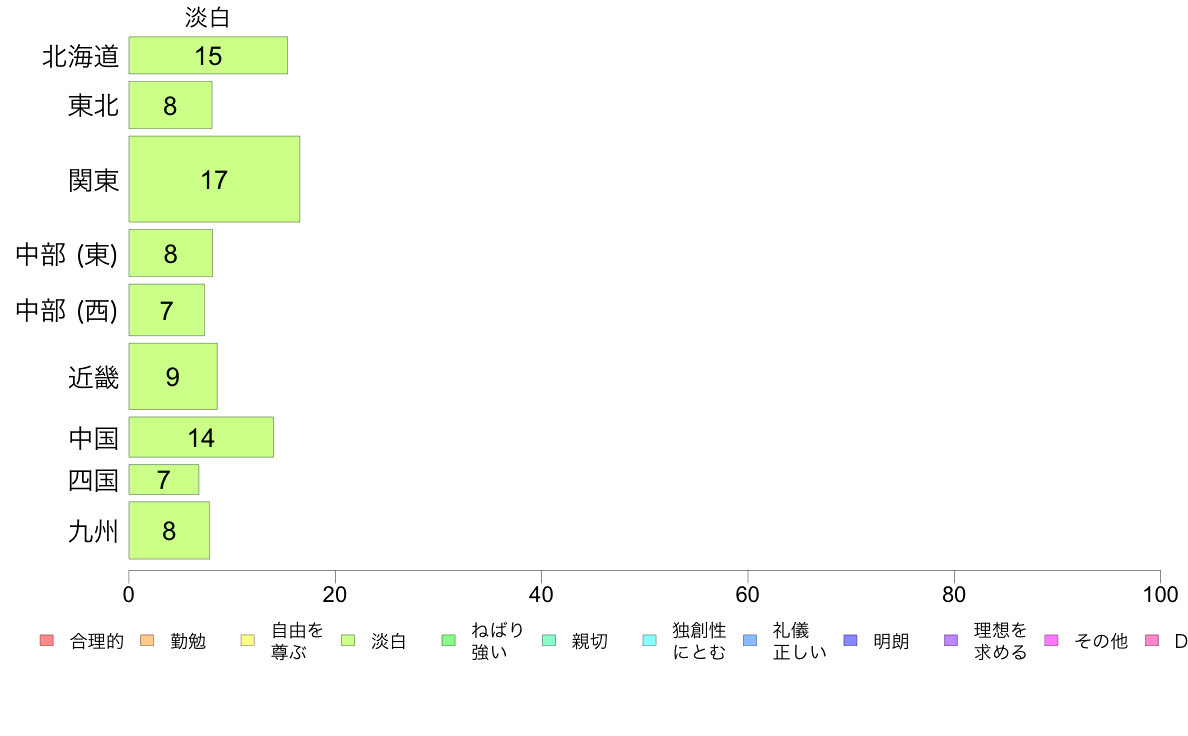
Task: Click the 四国 bar labeled 7
Action: tap(164, 480)
